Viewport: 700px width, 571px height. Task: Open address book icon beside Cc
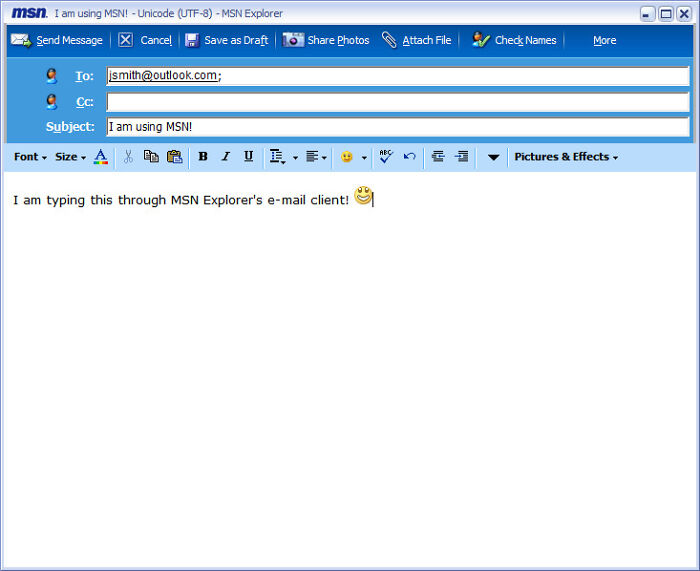pyautogui.click(x=52, y=102)
